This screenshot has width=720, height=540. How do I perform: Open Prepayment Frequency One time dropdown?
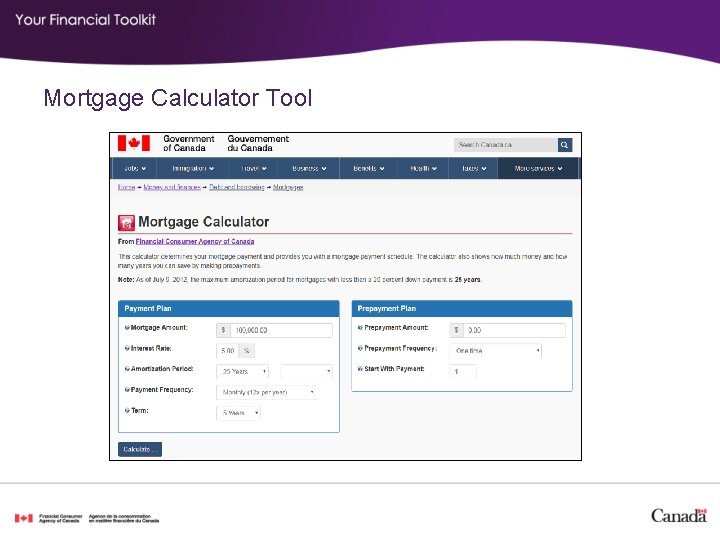coord(496,350)
